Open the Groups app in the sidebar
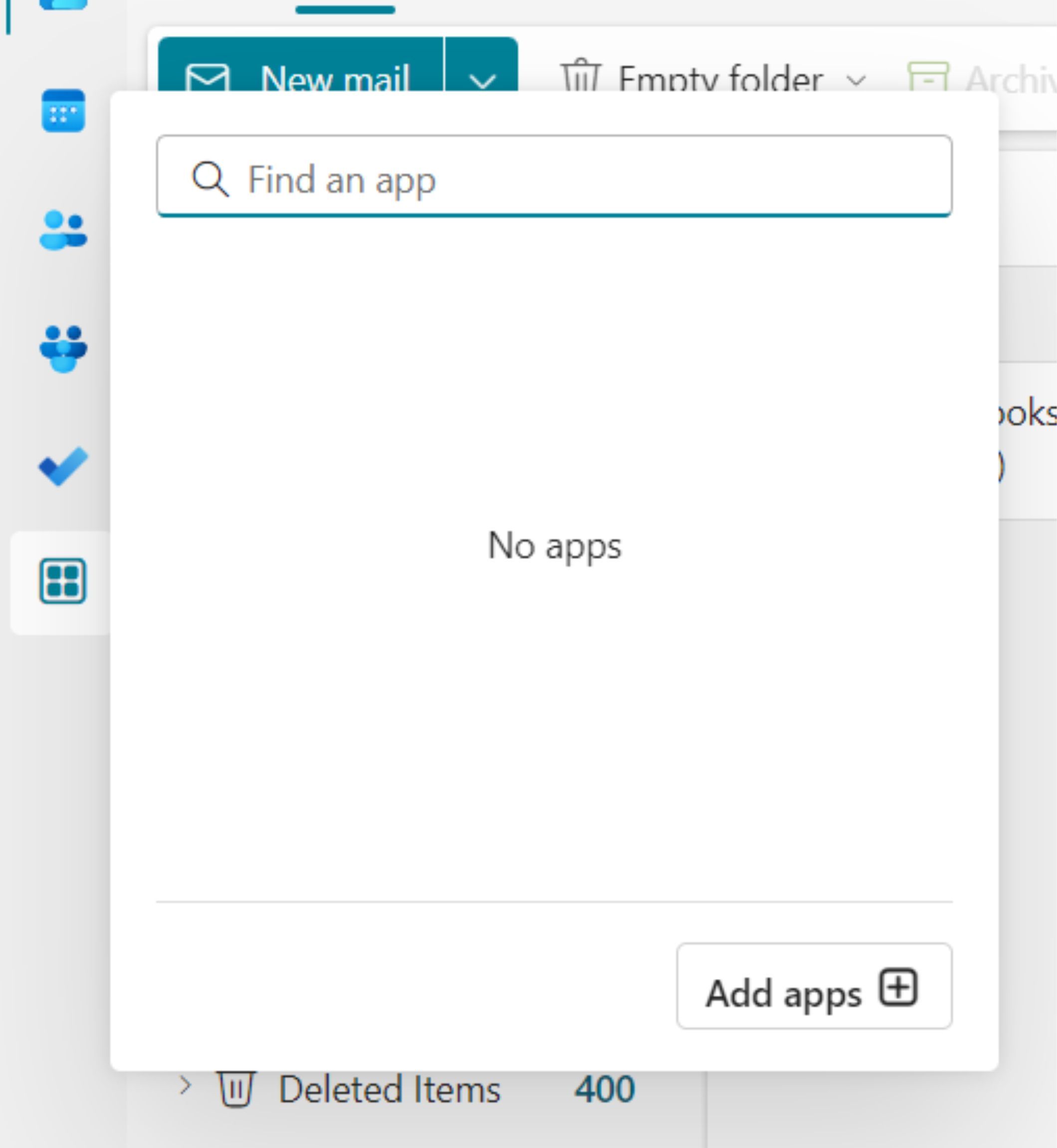The image size is (1057, 1148). 63,349
